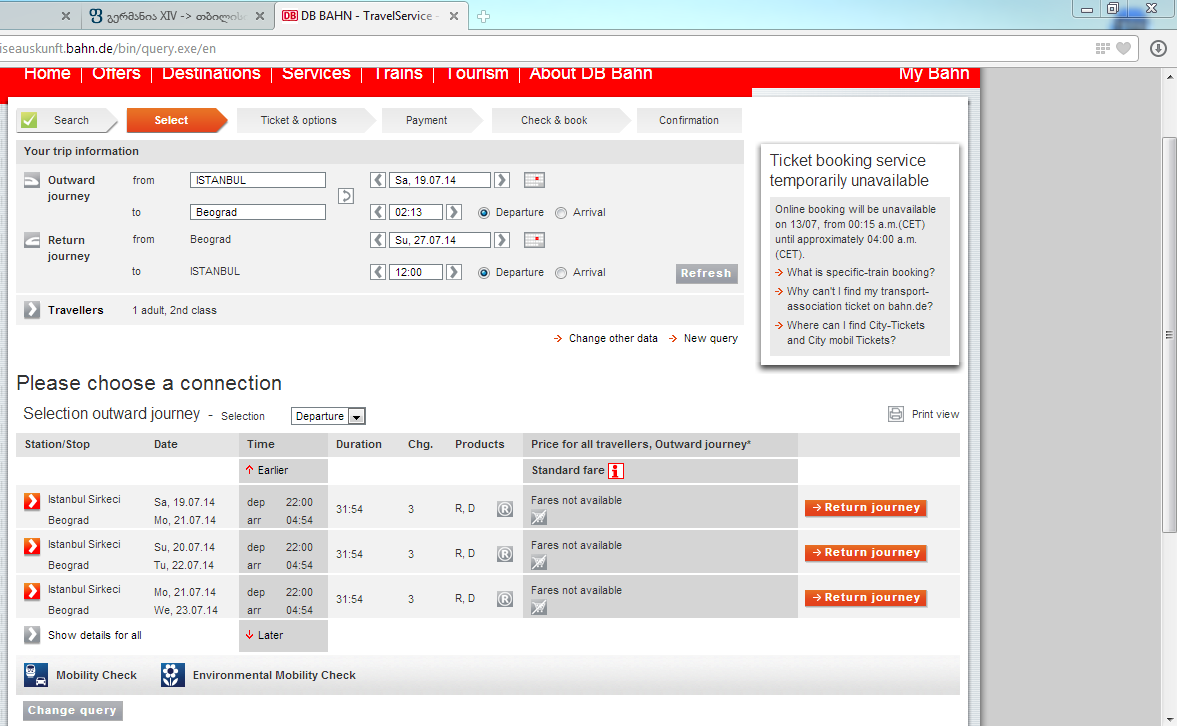
Task: Click the page vertical scrollbar
Action: pyautogui.click(x=1169, y=336)
